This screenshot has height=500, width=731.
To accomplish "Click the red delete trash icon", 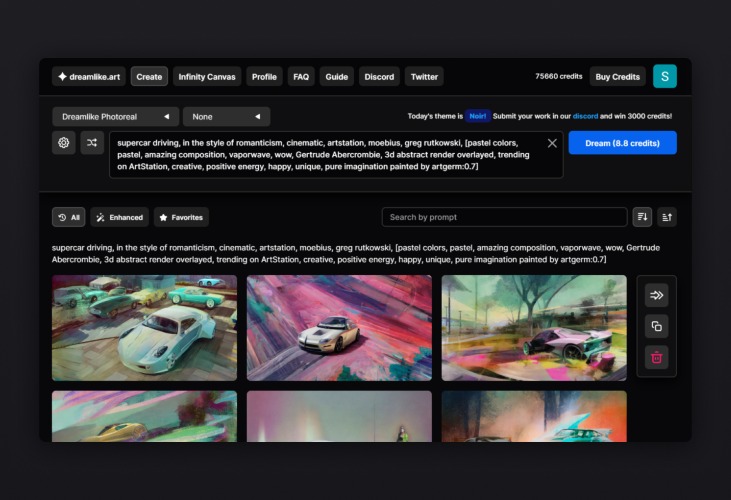I will point(656,357).
